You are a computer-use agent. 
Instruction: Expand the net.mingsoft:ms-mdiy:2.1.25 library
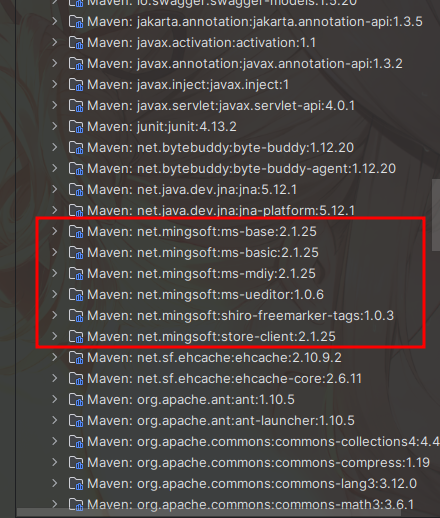click(x=55, y=273)
